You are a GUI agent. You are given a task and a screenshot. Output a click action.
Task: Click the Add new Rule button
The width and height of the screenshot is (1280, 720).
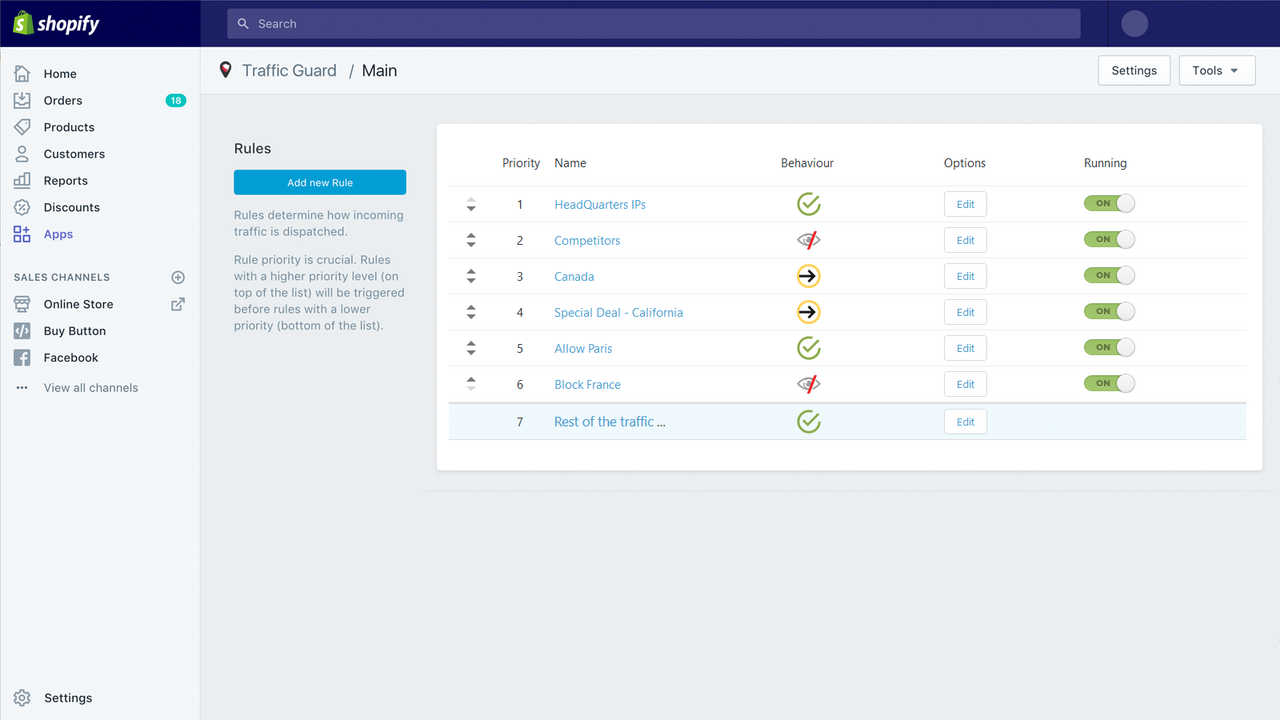[x=320, y=182]
